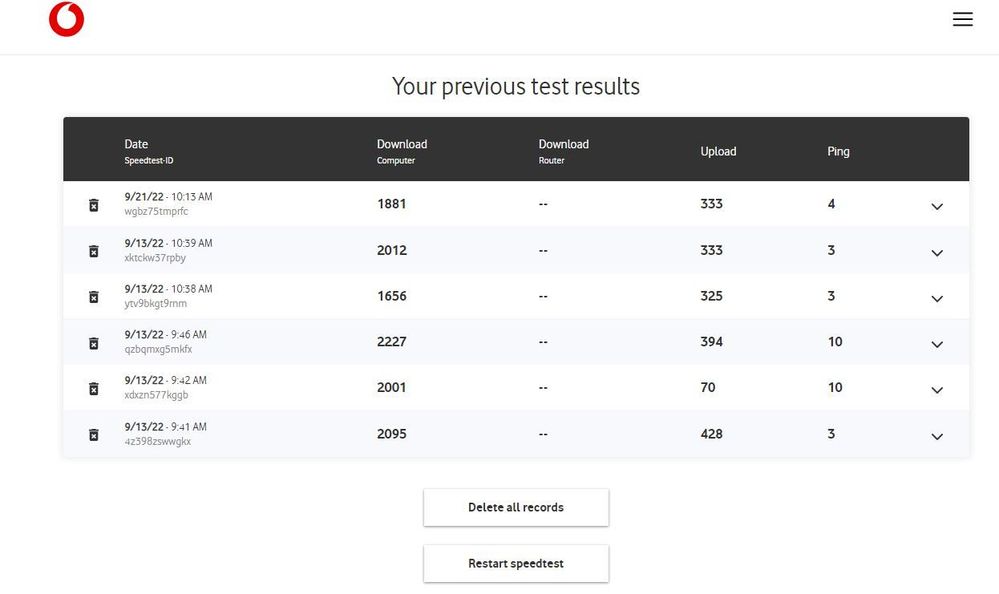Expand the qzbqmxg5mkfx test details
The image size is (999, 594).
pos(937,344)
